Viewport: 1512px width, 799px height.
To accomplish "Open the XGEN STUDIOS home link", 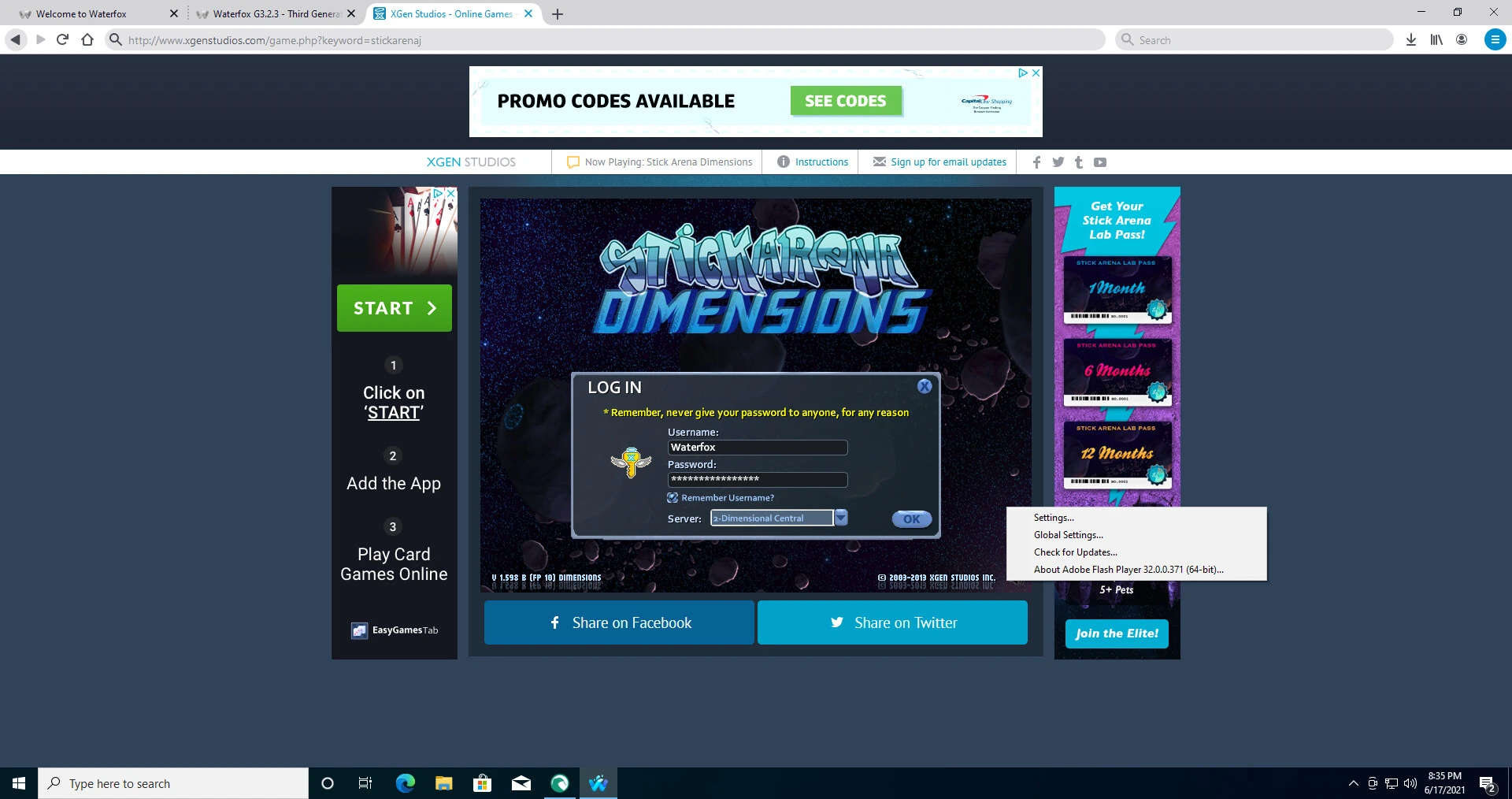I will 471,162.
